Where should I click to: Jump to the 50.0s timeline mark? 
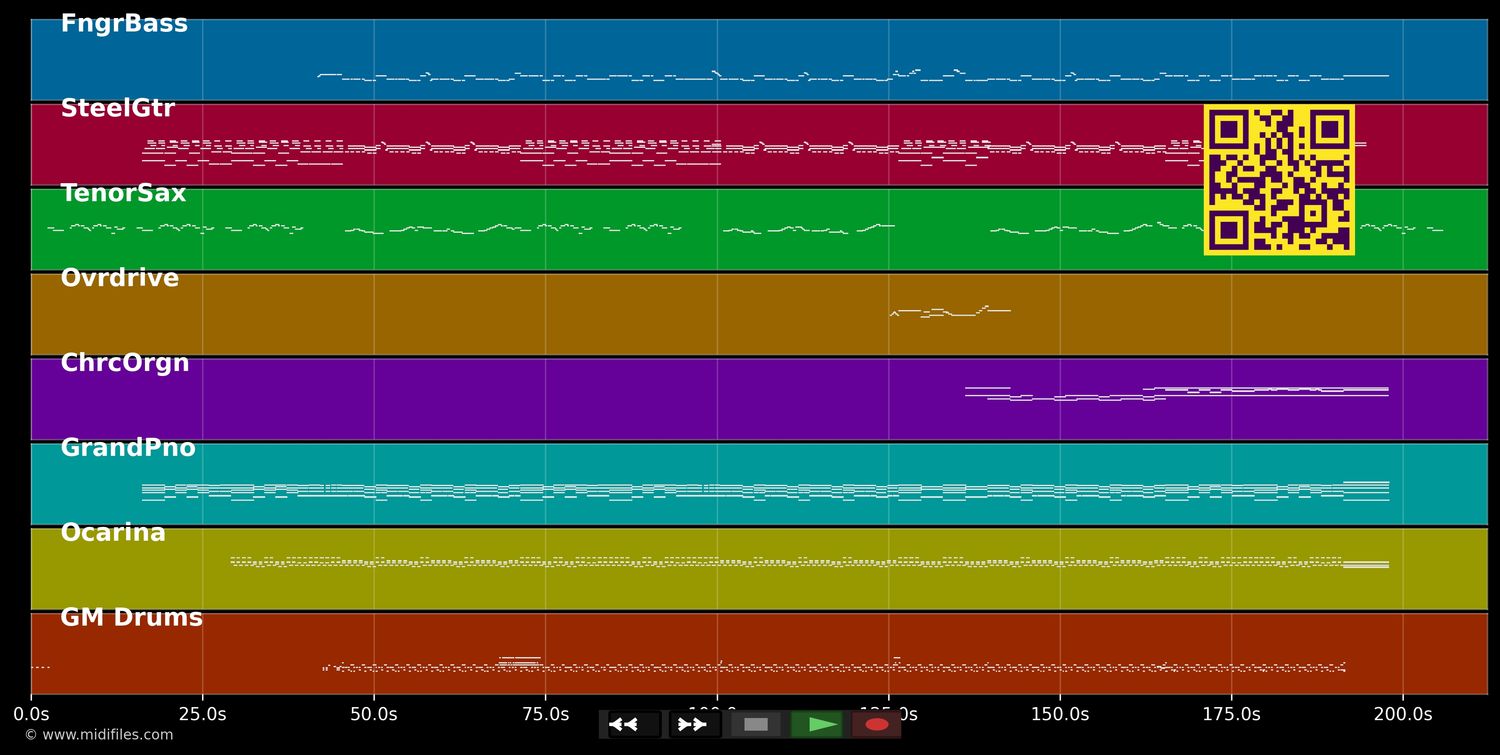coord(374,714)
